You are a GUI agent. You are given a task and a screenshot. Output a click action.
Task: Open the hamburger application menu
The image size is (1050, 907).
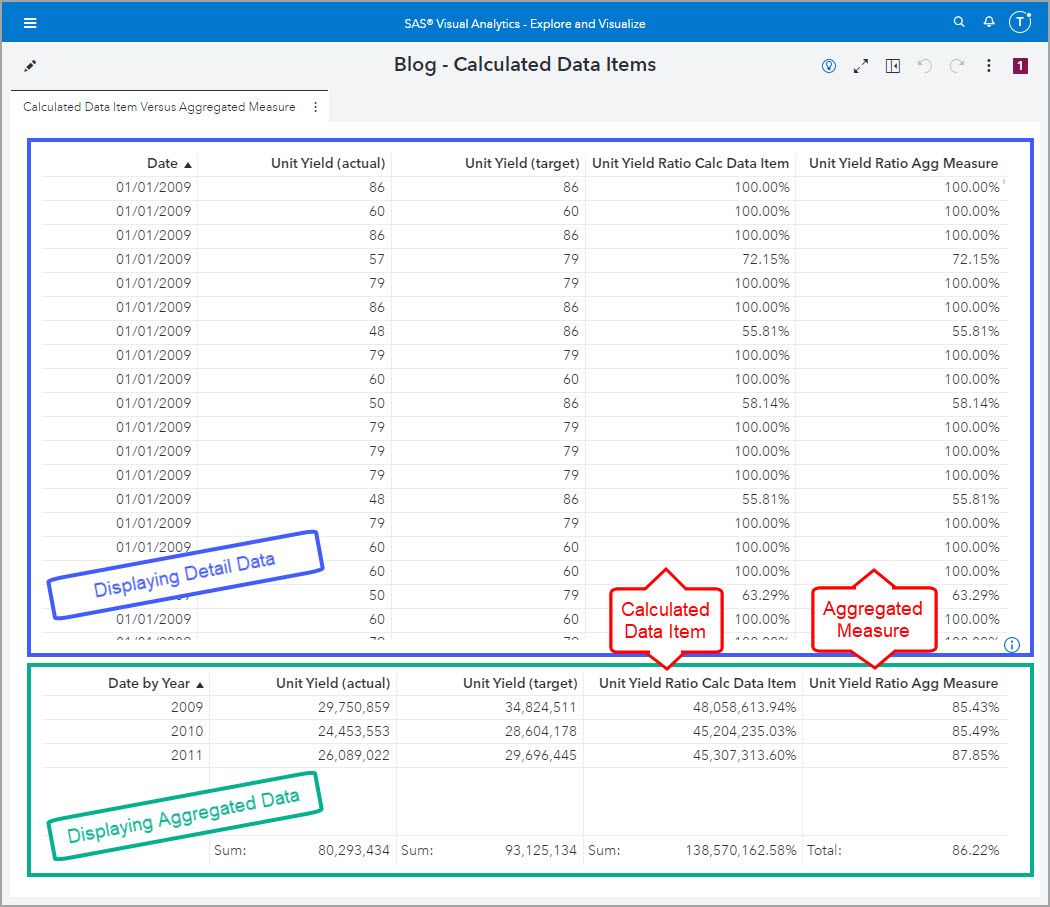[x=30, y=22]
